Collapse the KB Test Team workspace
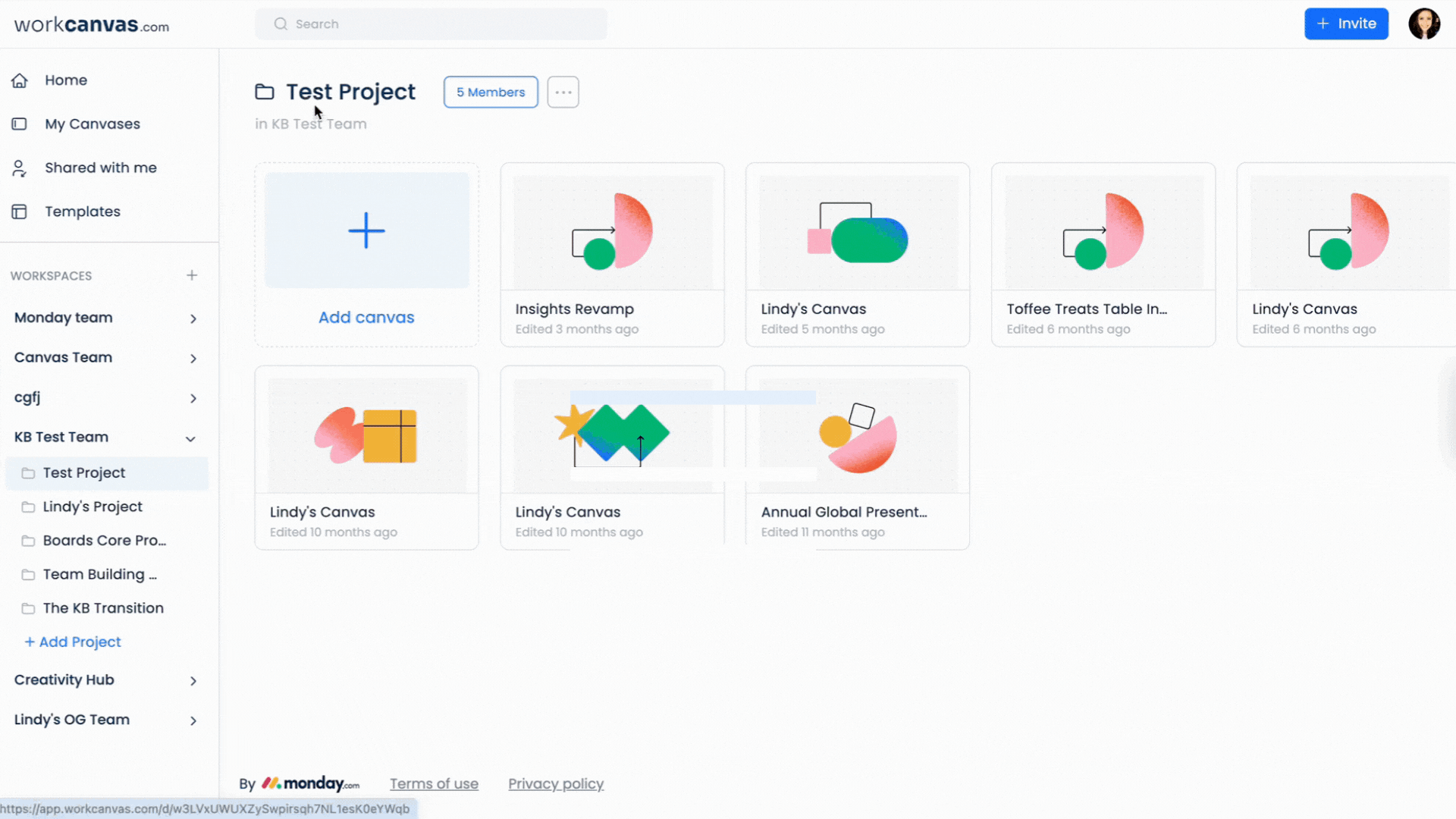The width and height of the screenshot is (1456, 819). [x=191, y=439]
